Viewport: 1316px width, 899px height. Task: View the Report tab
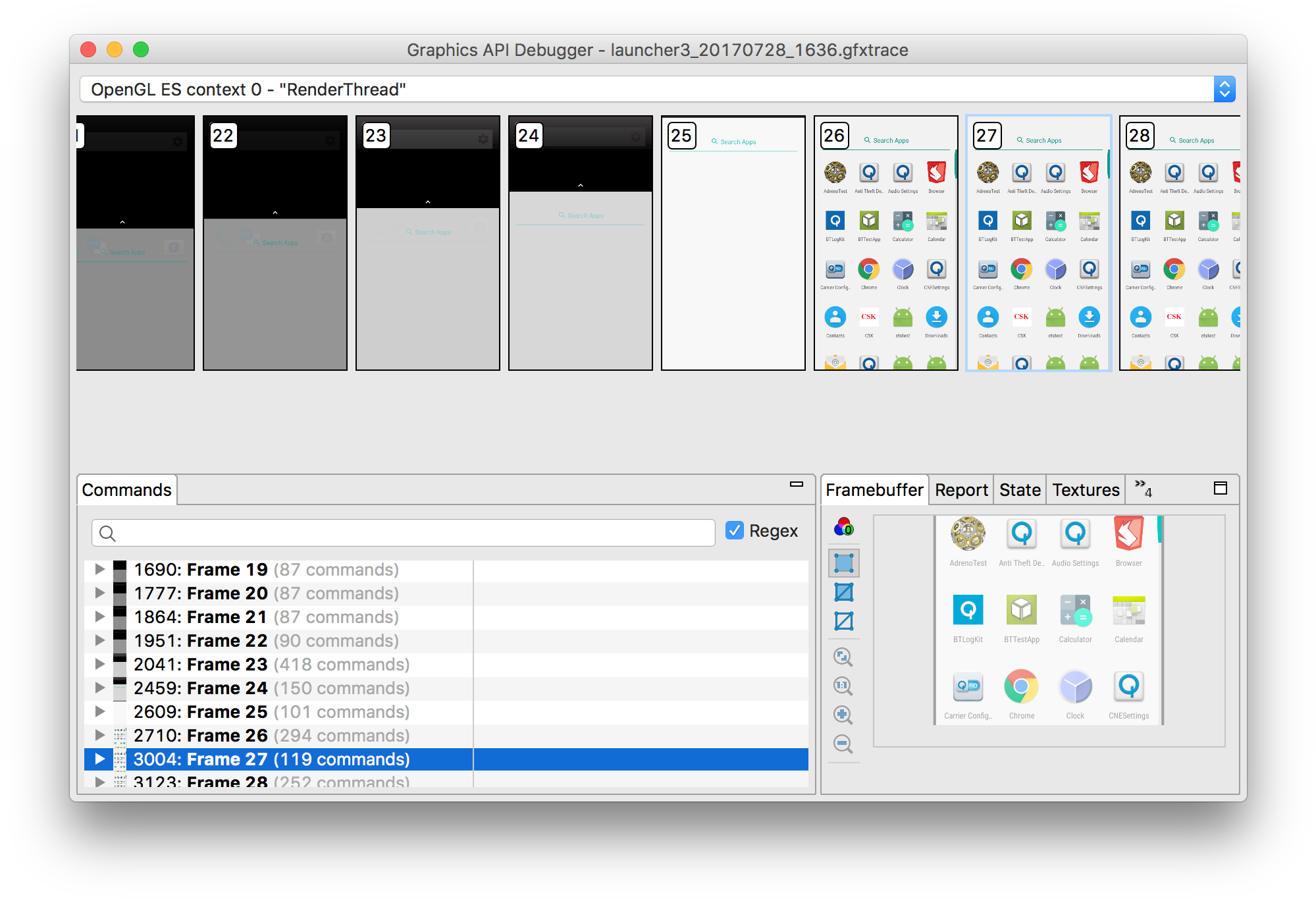point(961,489)
